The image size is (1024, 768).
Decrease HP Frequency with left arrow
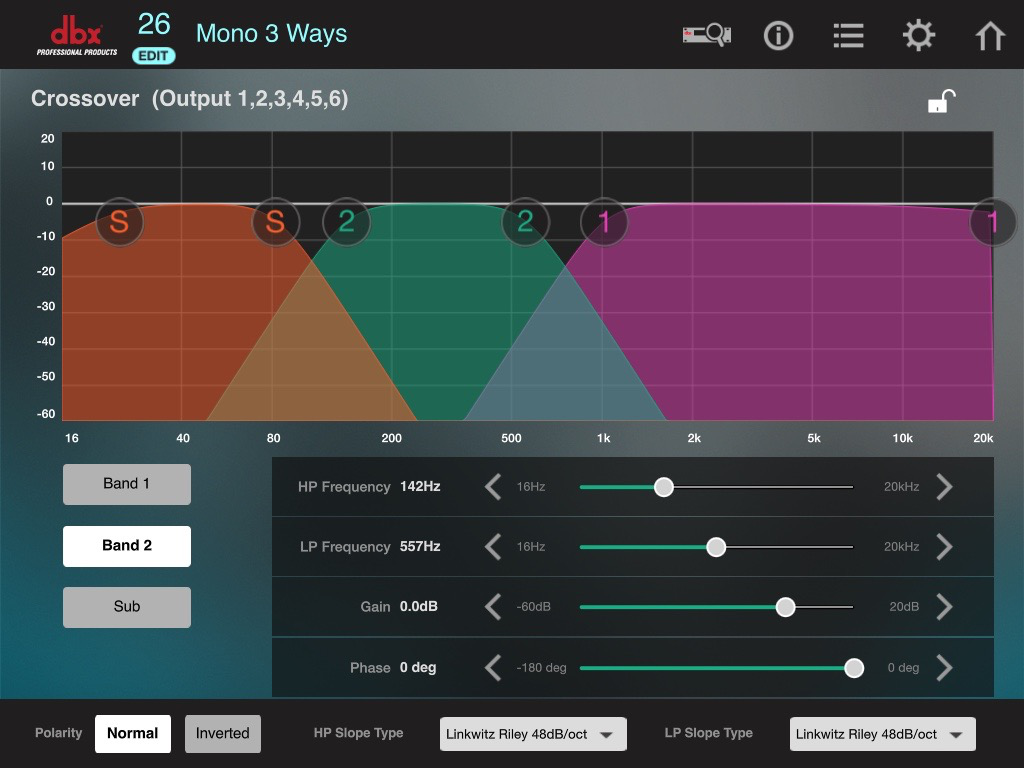pos(493,487)
